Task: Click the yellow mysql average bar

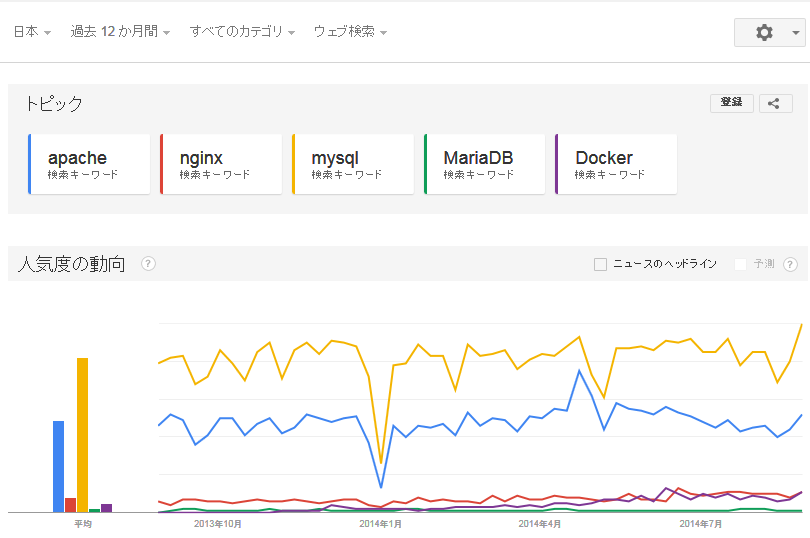Action: click(82, 435)
